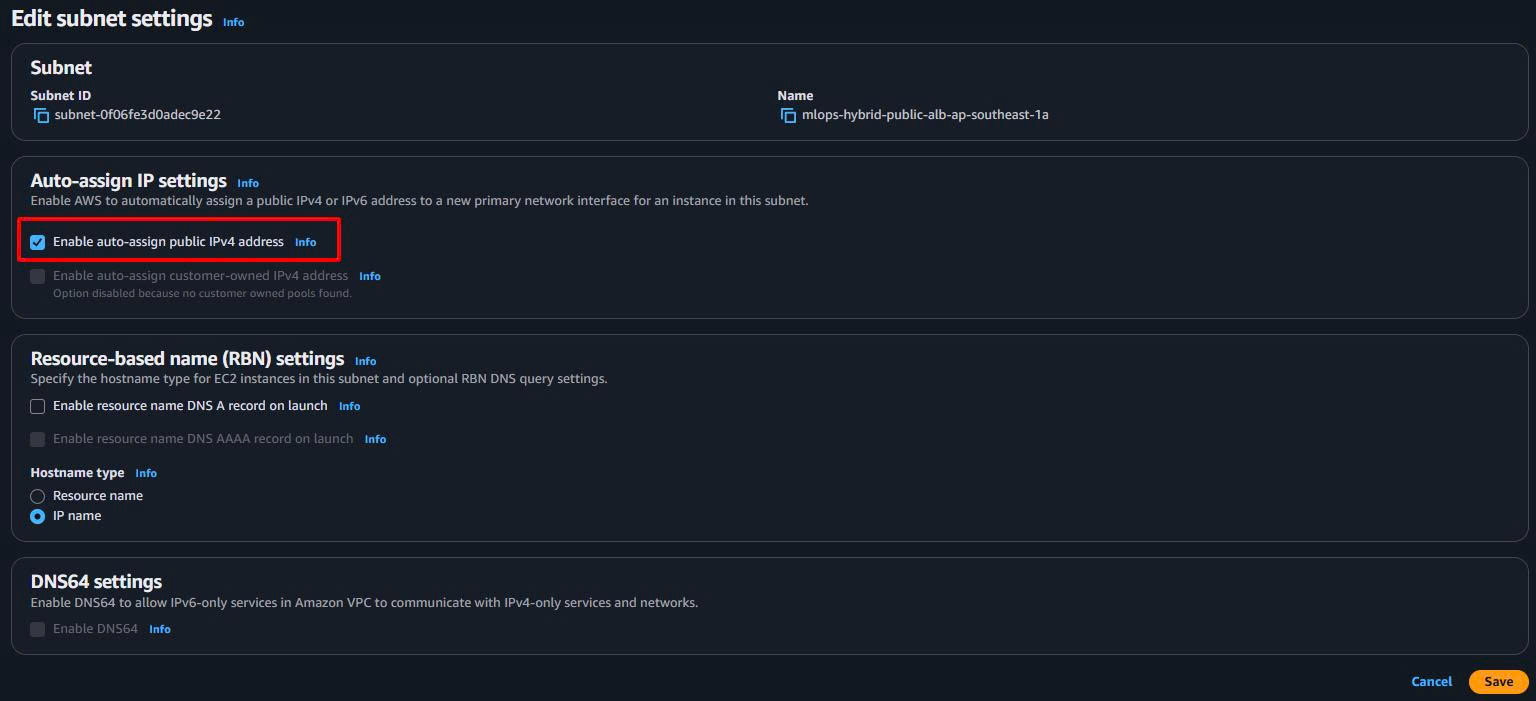Copy the subnet name to clipboard

pyautogui.click(x=788, y=115)
